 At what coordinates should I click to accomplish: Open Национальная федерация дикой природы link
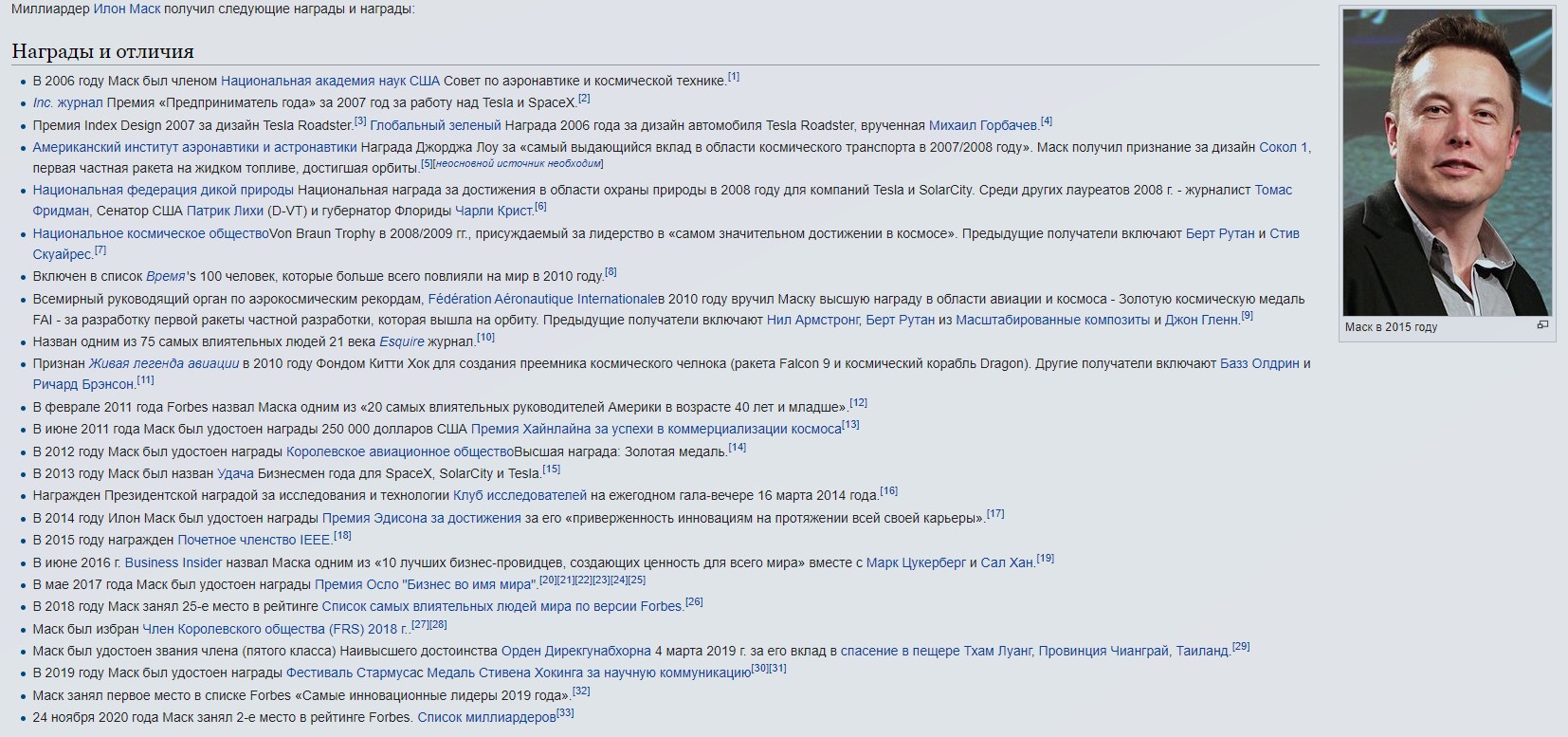point(163,190)
